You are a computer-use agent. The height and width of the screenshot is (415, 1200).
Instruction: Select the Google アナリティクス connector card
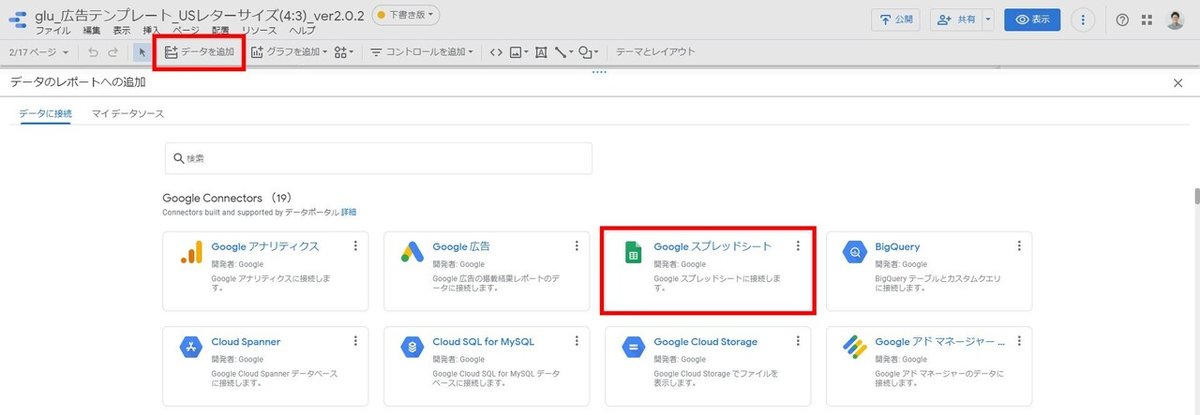265,272
